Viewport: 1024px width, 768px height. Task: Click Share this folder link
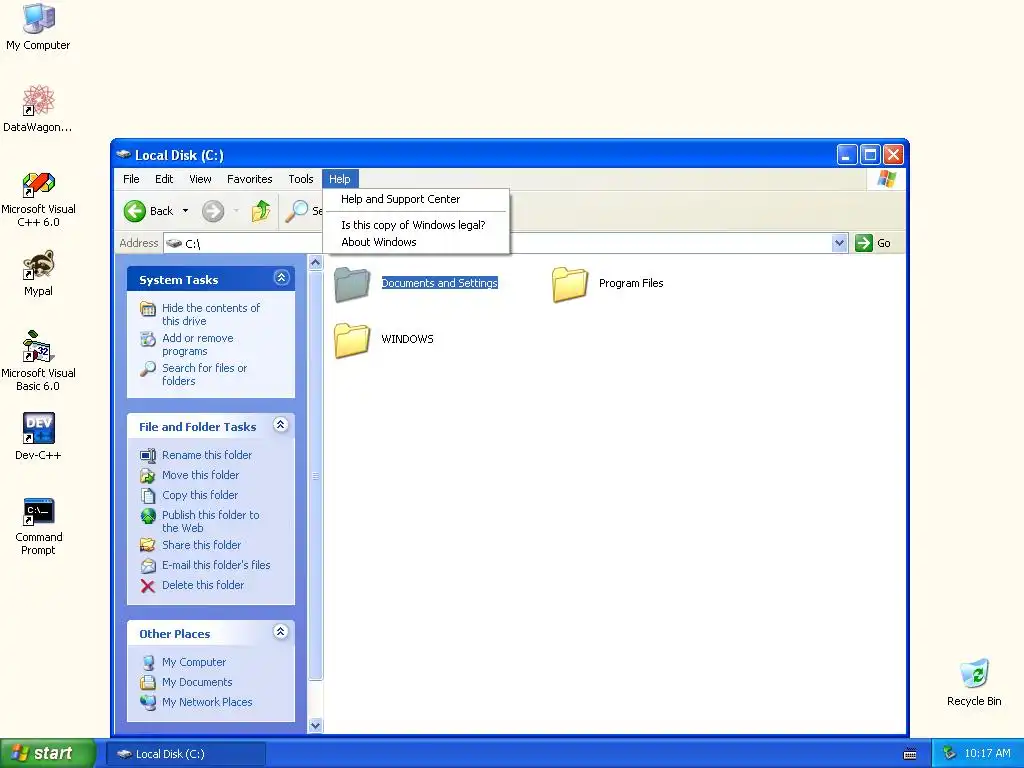click(x=201, y=545)
